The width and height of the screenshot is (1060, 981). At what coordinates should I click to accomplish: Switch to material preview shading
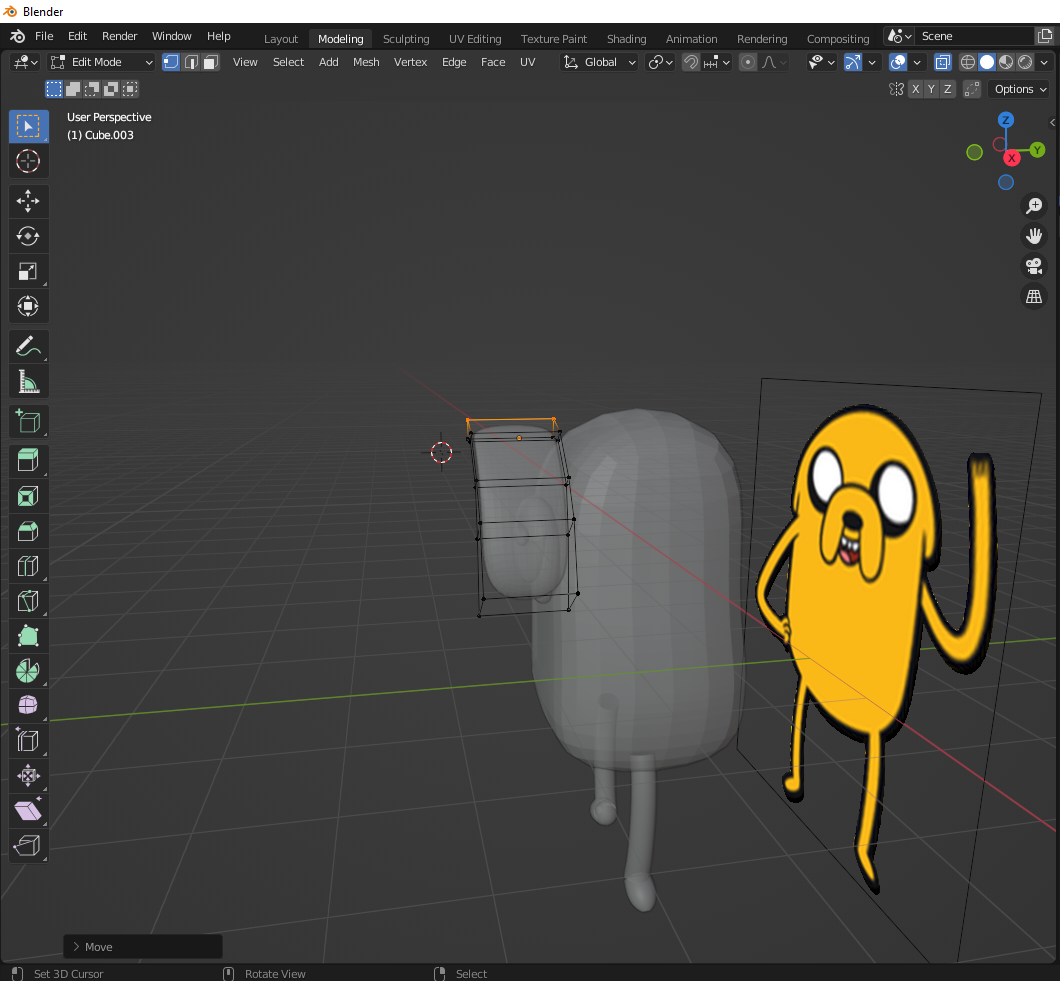click(1006, 62)
